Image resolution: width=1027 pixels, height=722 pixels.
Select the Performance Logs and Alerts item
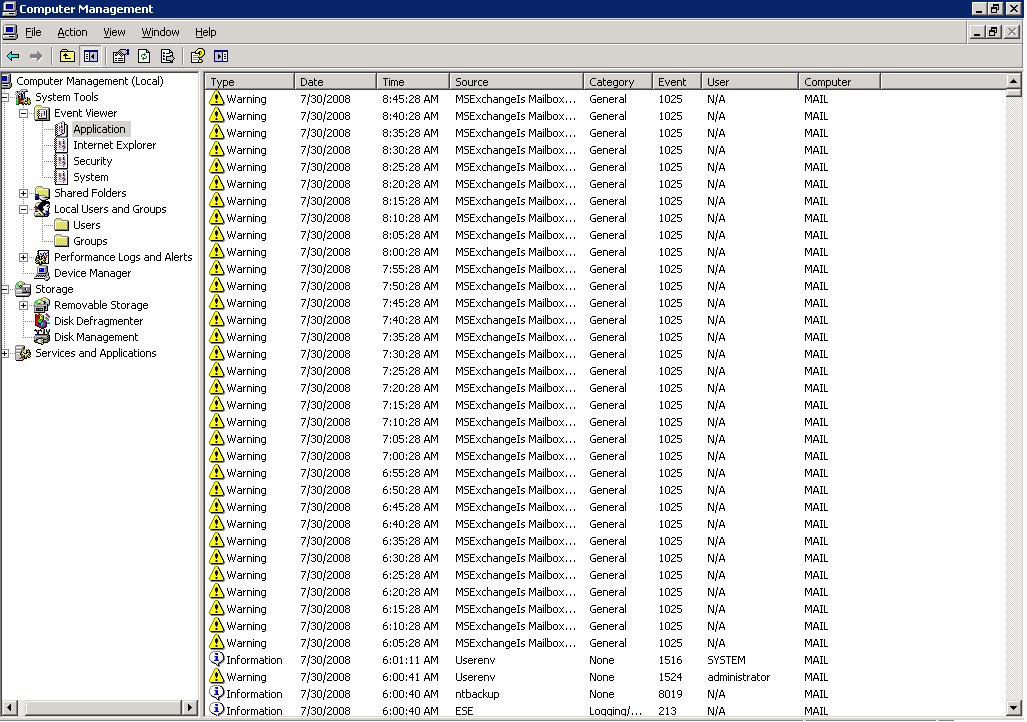(x=123, y=257)
